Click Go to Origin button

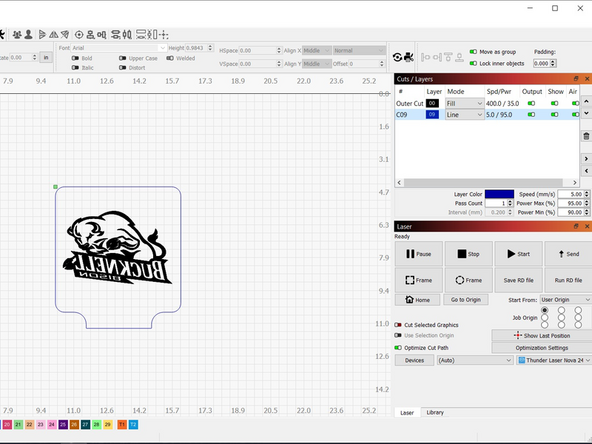coord(466,299)
